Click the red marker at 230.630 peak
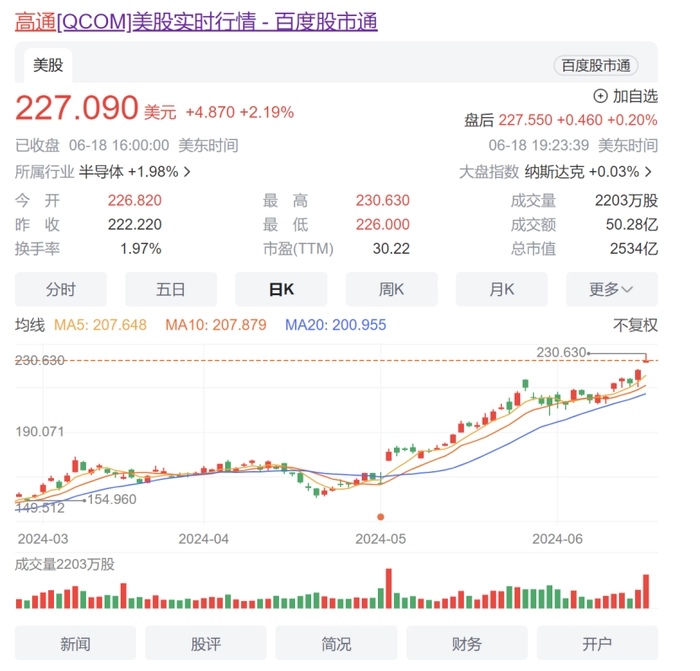Screen dimensions: 700x671 point(646,359)
